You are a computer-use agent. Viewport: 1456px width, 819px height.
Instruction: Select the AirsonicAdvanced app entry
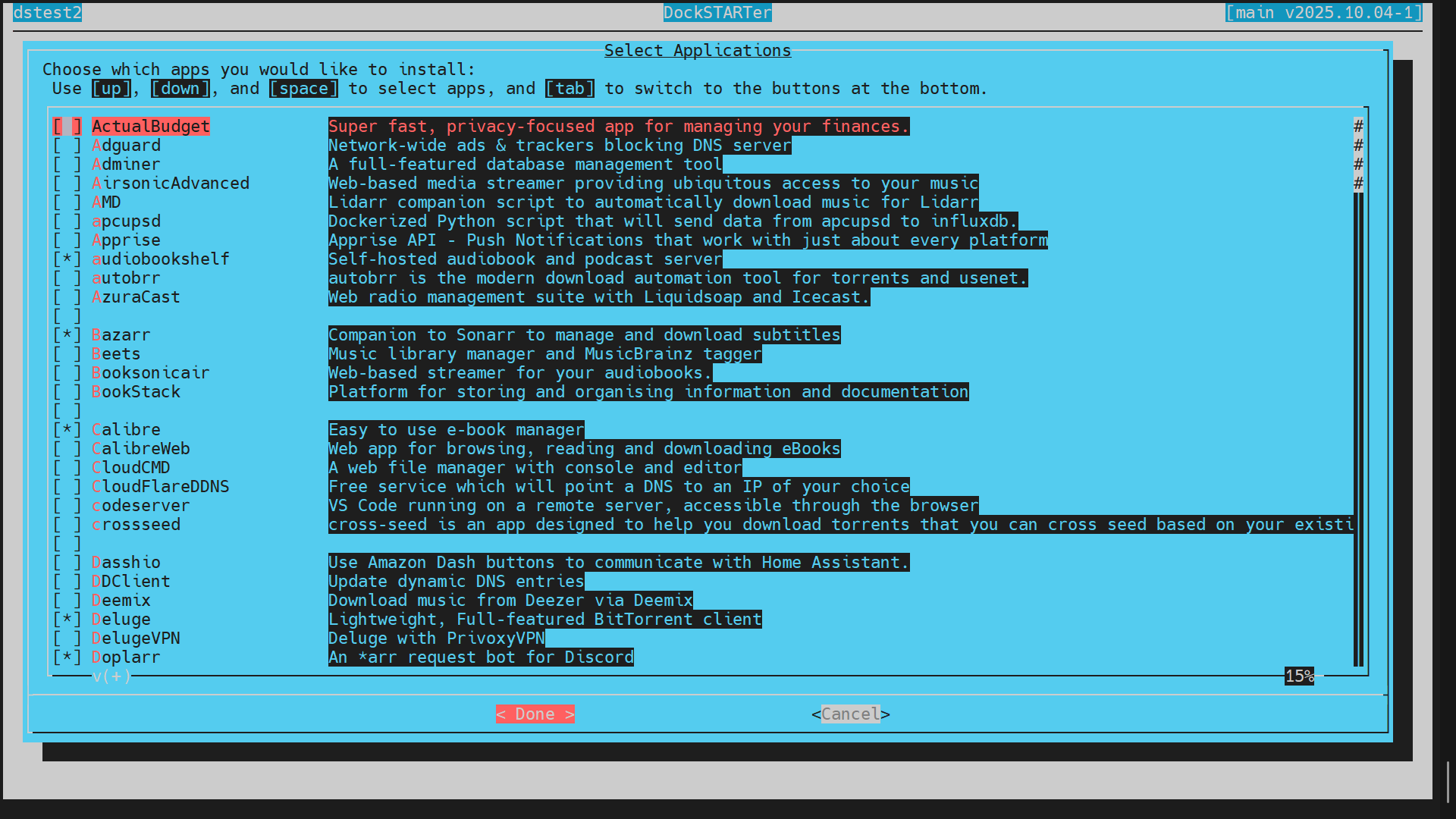click(170, 184)
